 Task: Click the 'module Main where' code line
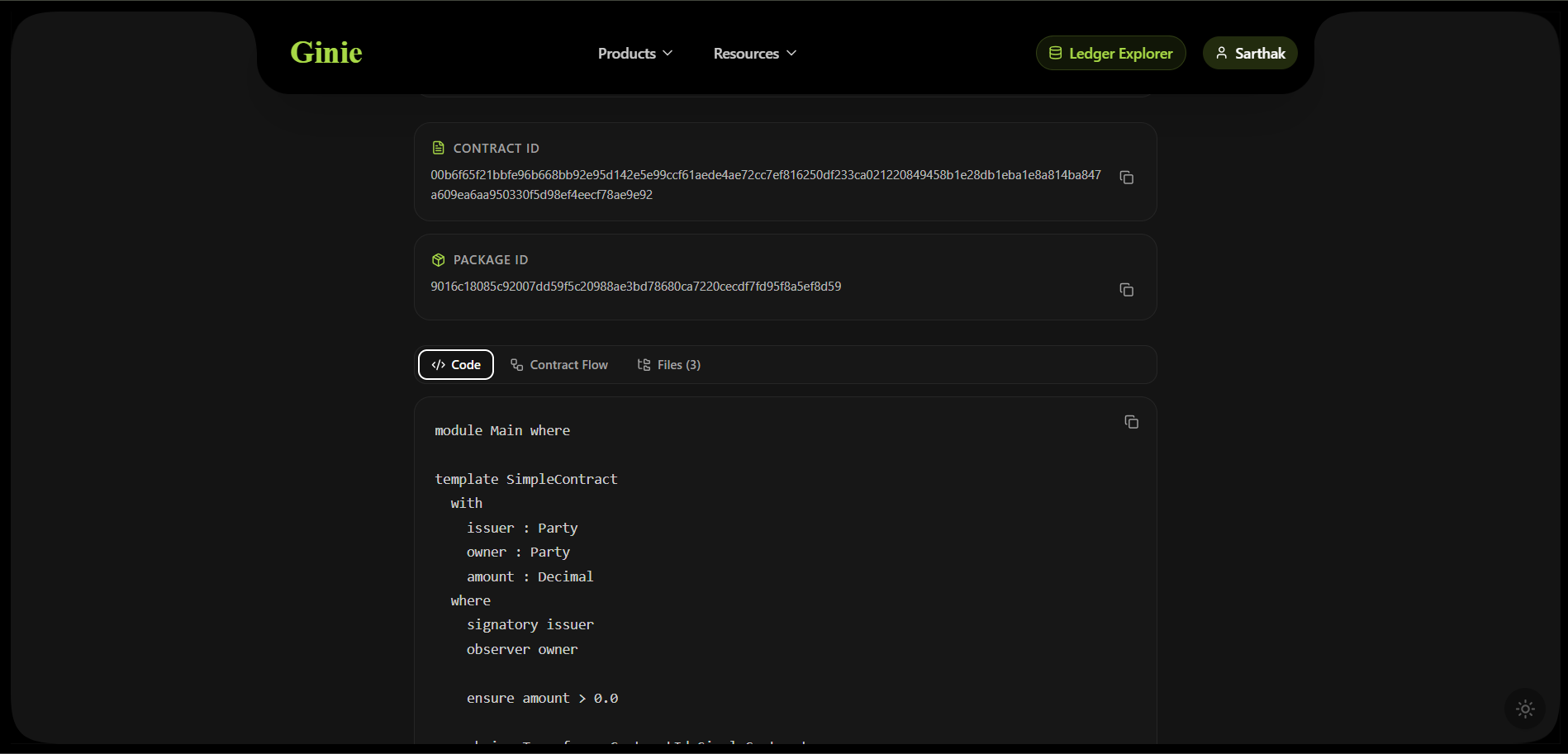click(x=502, y=431)
